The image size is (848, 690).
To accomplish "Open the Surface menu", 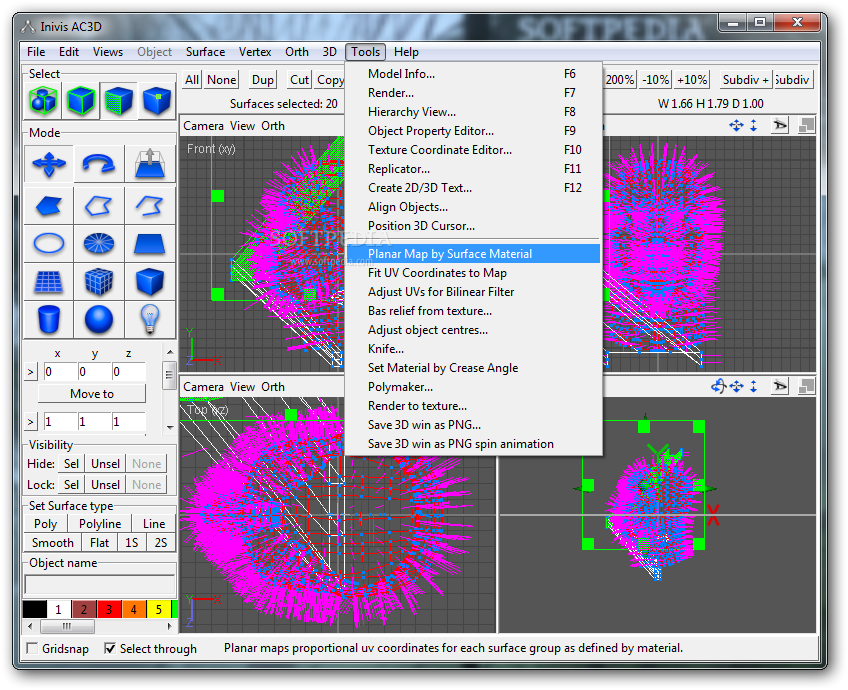I will pos(206,52).
